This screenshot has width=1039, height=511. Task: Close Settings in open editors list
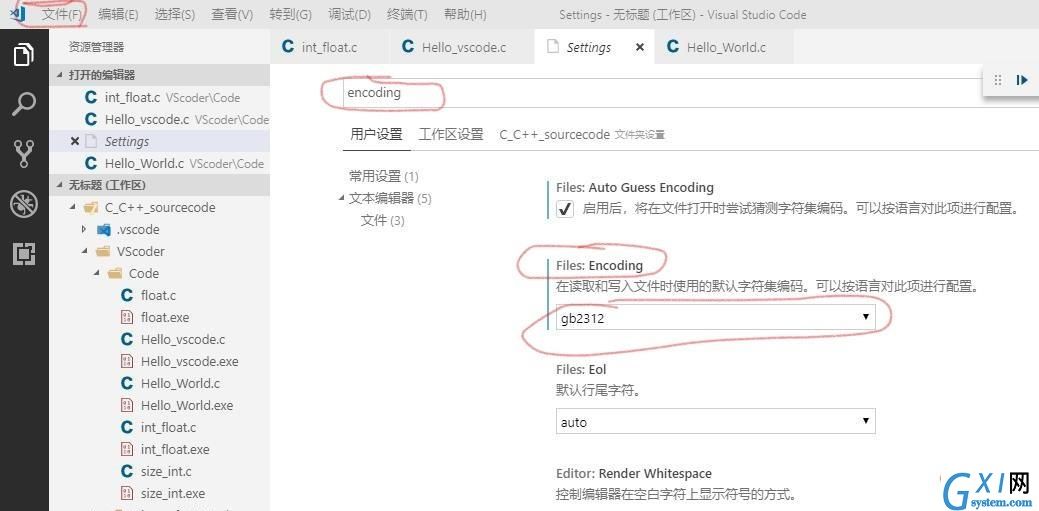[74, 141]
